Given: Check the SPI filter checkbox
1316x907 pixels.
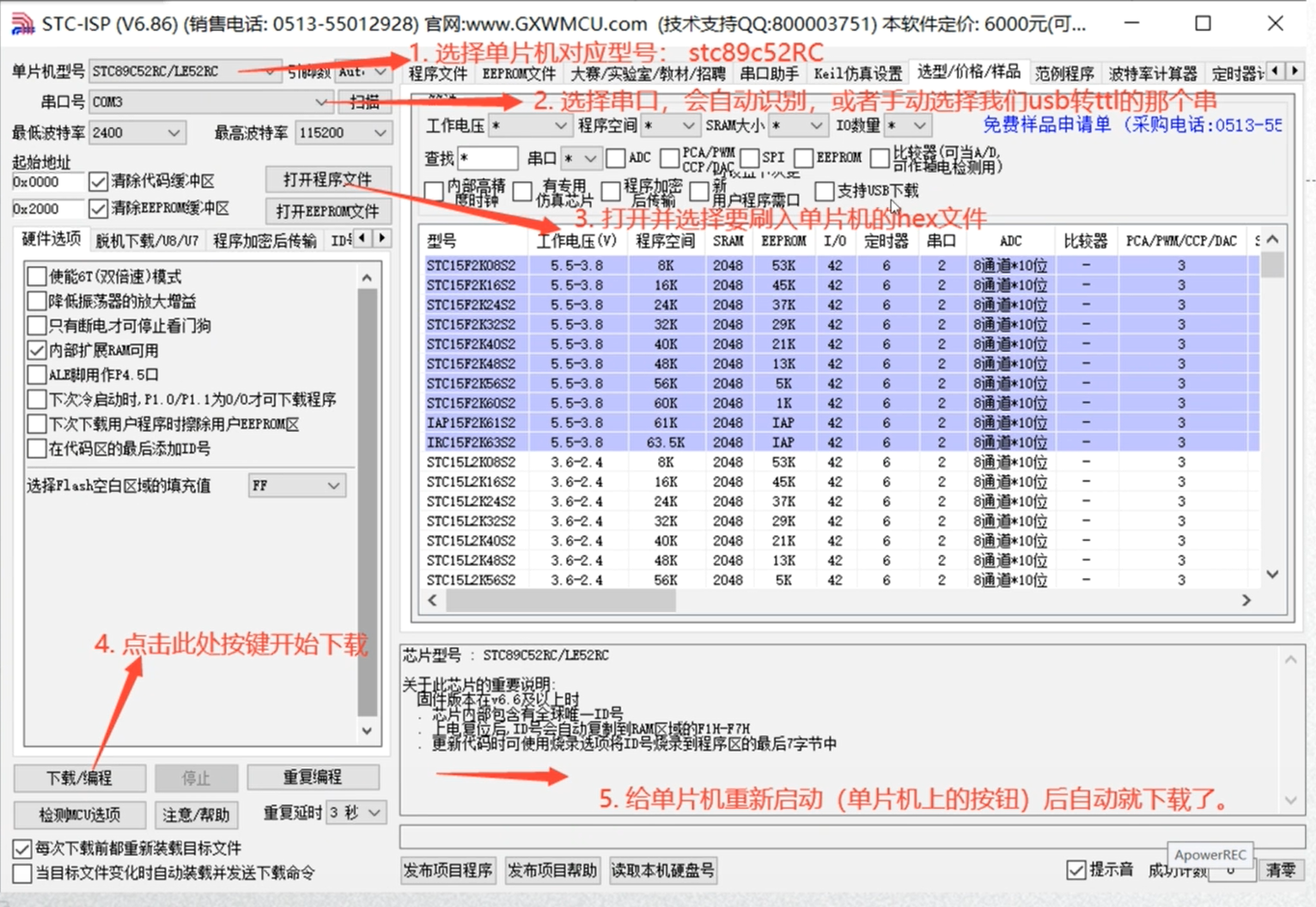Looking at the screenshot, I should click(749, 158).
